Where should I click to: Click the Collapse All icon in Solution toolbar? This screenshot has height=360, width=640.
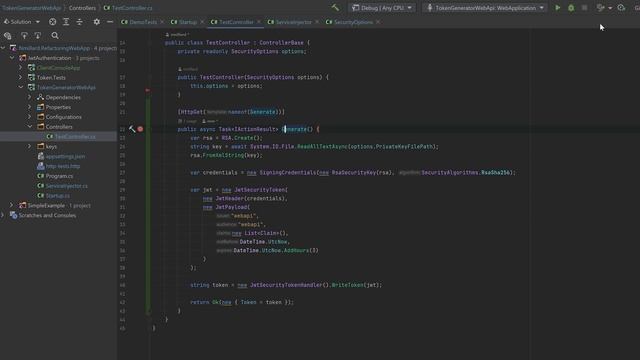(x=80, y=22)
